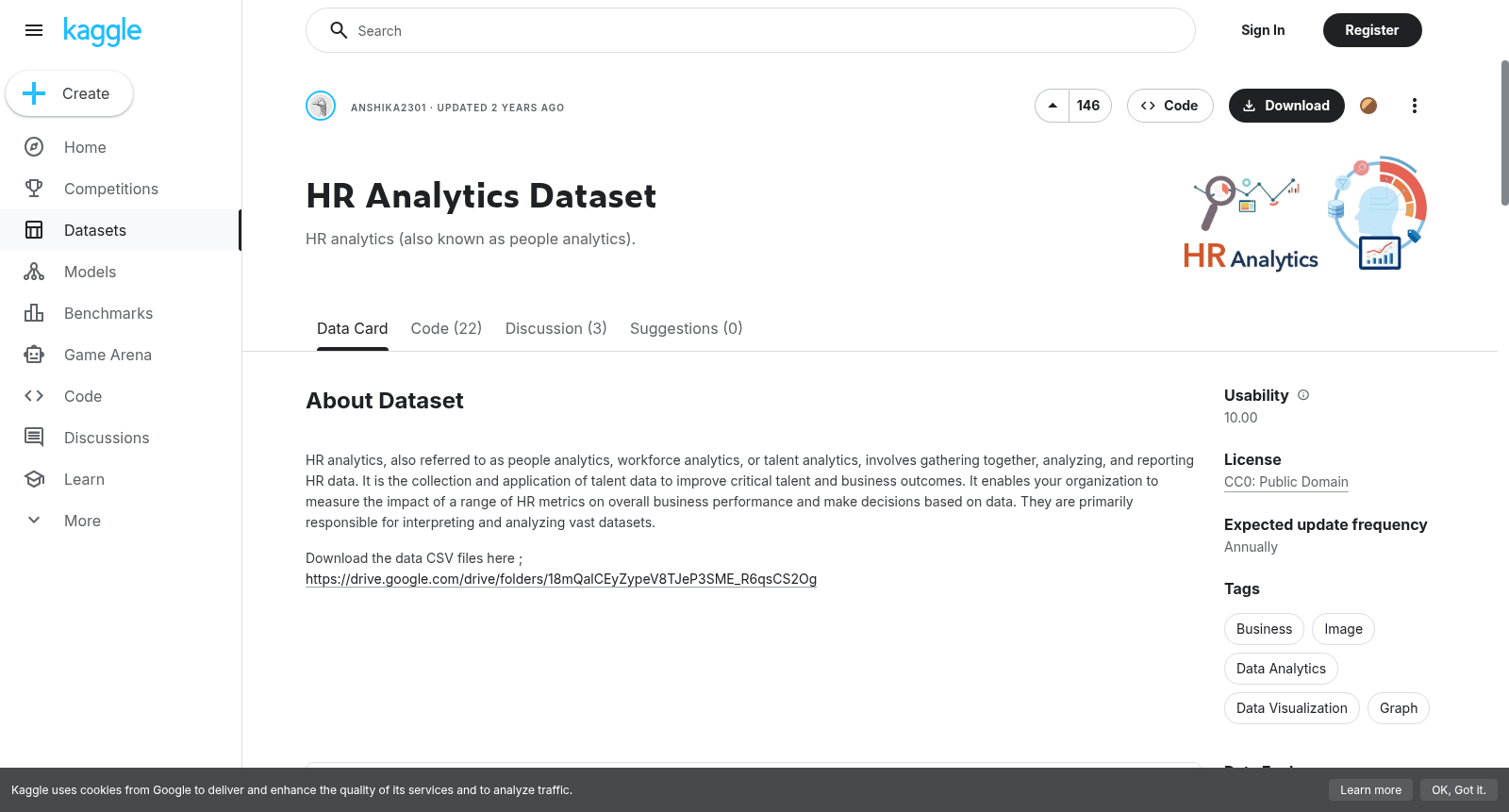This screenshot has width=1509, height=812.
Task: Accept cookies with OK, Got it
Action: point(1458,790)
